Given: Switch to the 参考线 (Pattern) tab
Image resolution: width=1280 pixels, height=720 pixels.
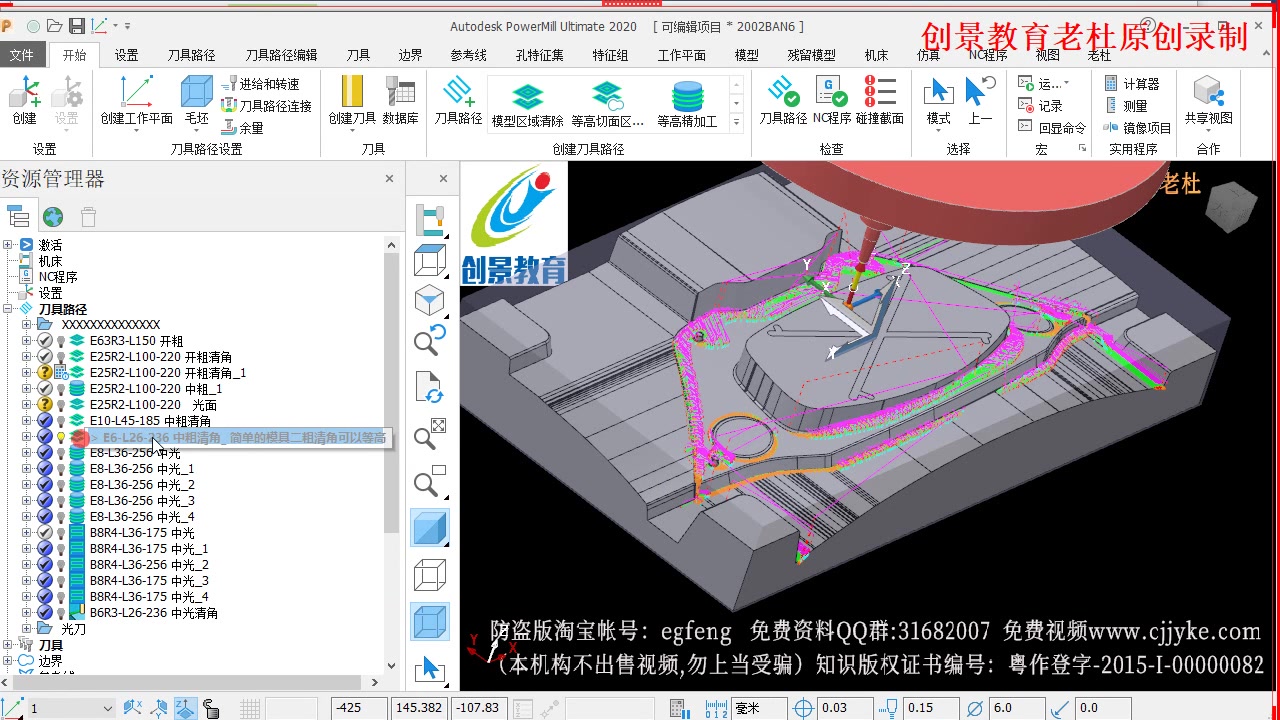Looking at the screenshot, I should click(x=468, y=55).
